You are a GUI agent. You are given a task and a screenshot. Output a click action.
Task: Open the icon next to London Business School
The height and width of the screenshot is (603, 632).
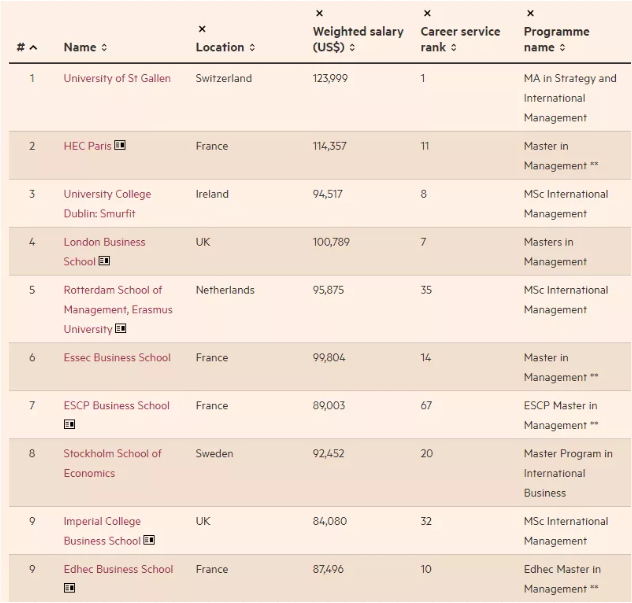104,262
